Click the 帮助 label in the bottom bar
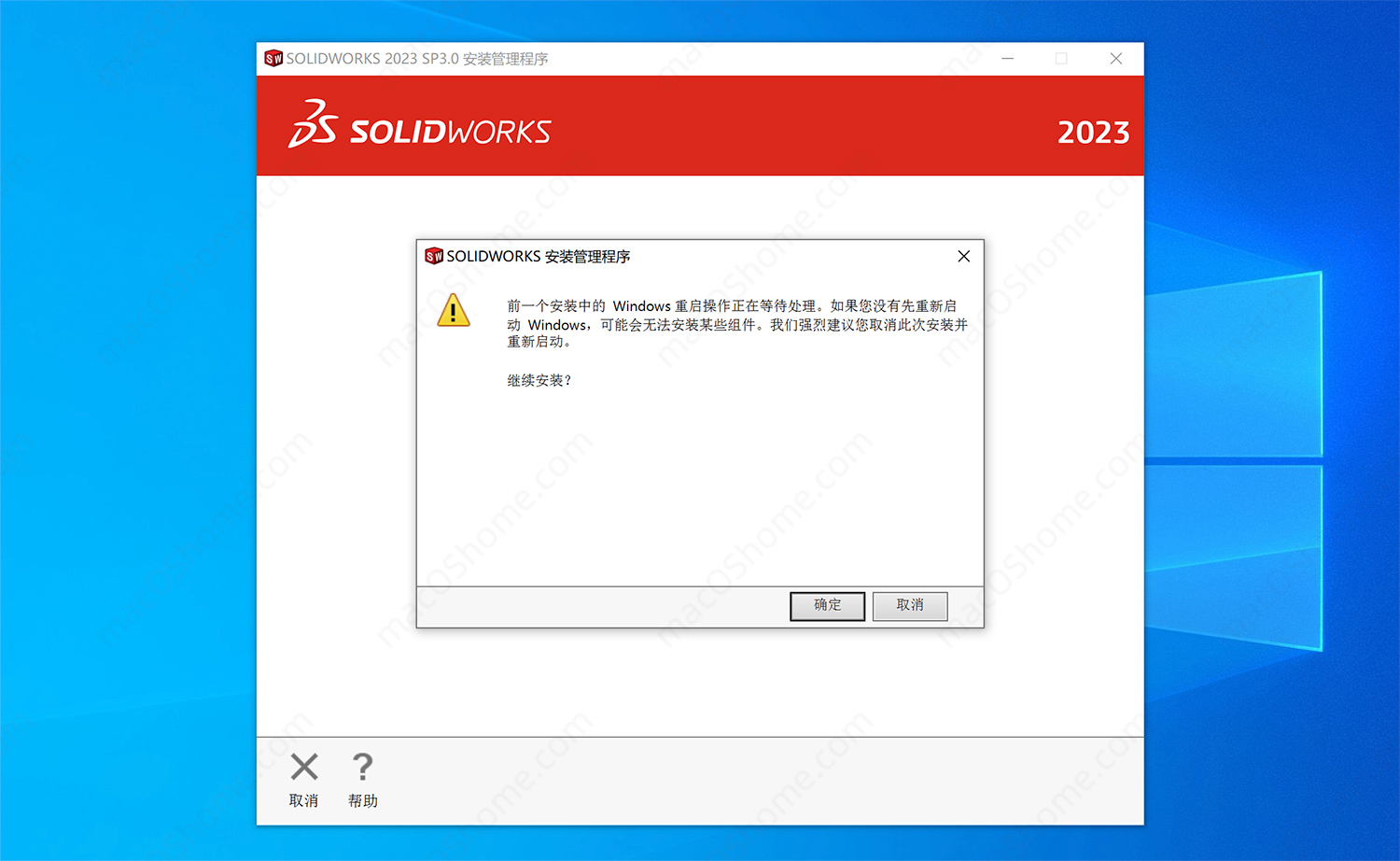This screenshot has width=1400, height=861. [363, 801]
